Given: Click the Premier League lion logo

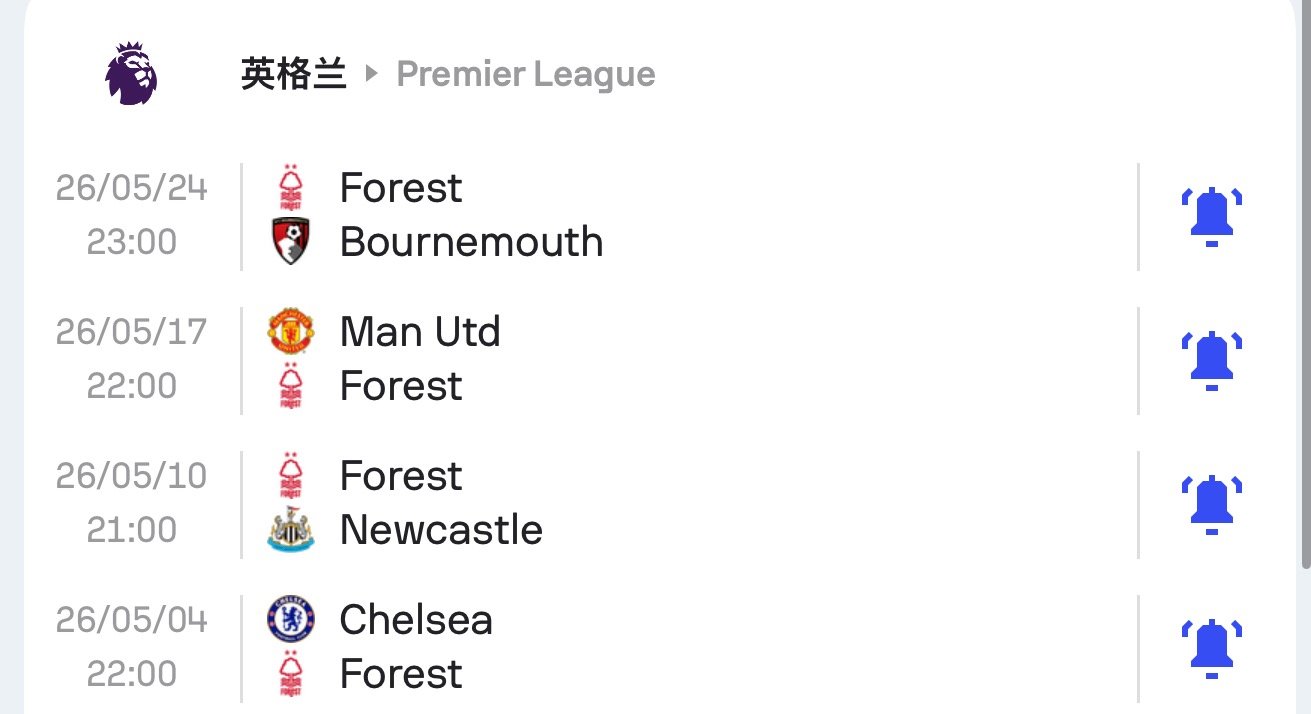Looking at the screenshot, I should pyautogui.click(x=133, y=74).
